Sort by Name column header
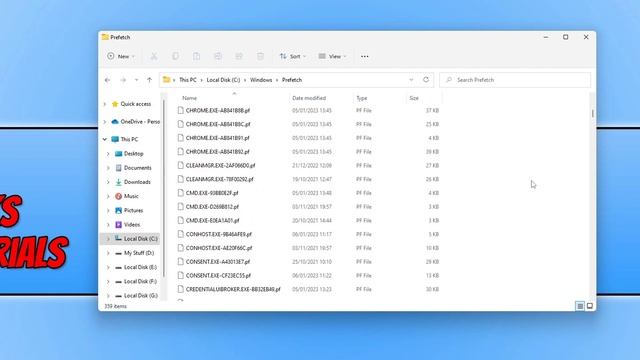640x360 pixels. coord(189,98)
